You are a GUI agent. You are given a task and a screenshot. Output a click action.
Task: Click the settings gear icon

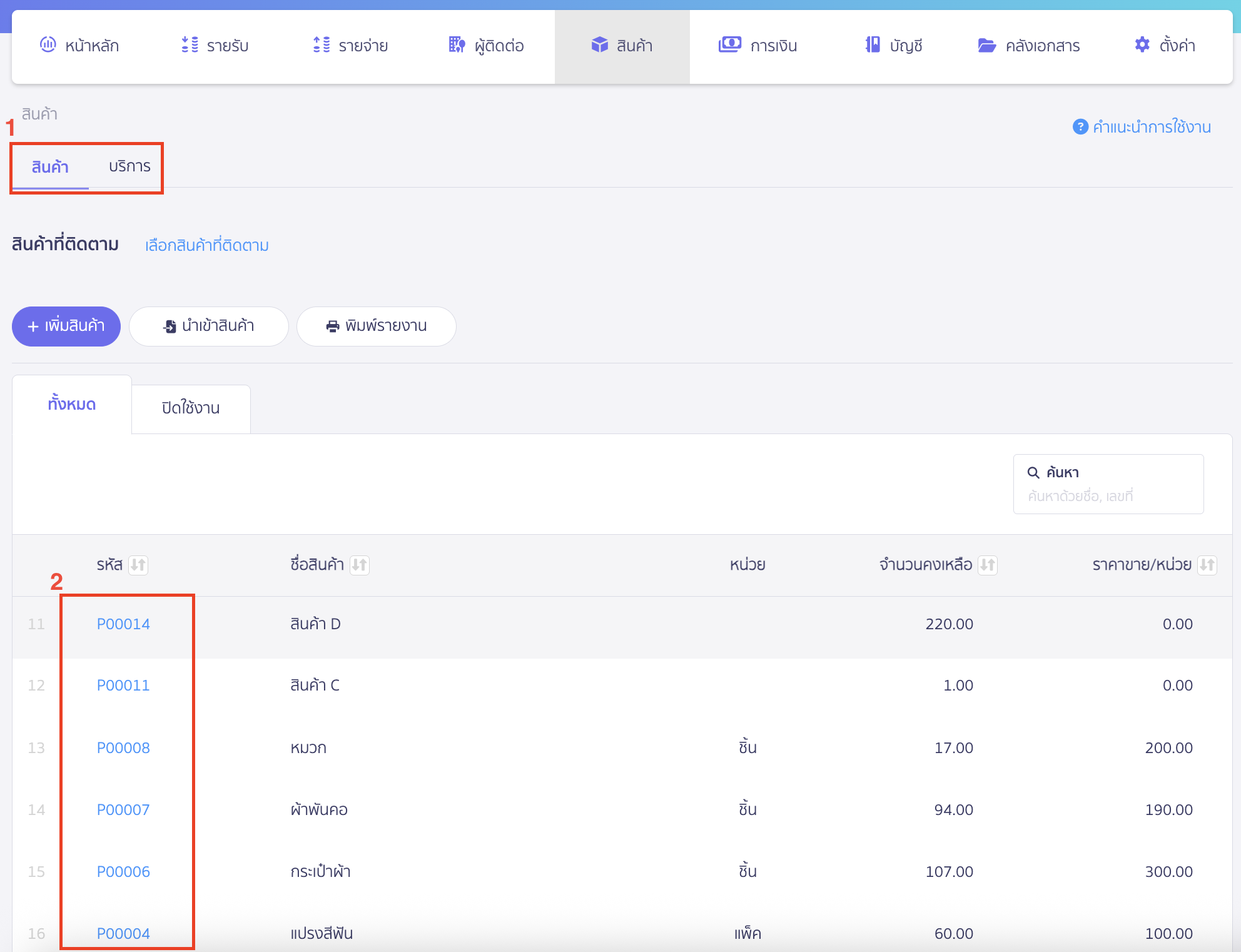(1142, 44)
